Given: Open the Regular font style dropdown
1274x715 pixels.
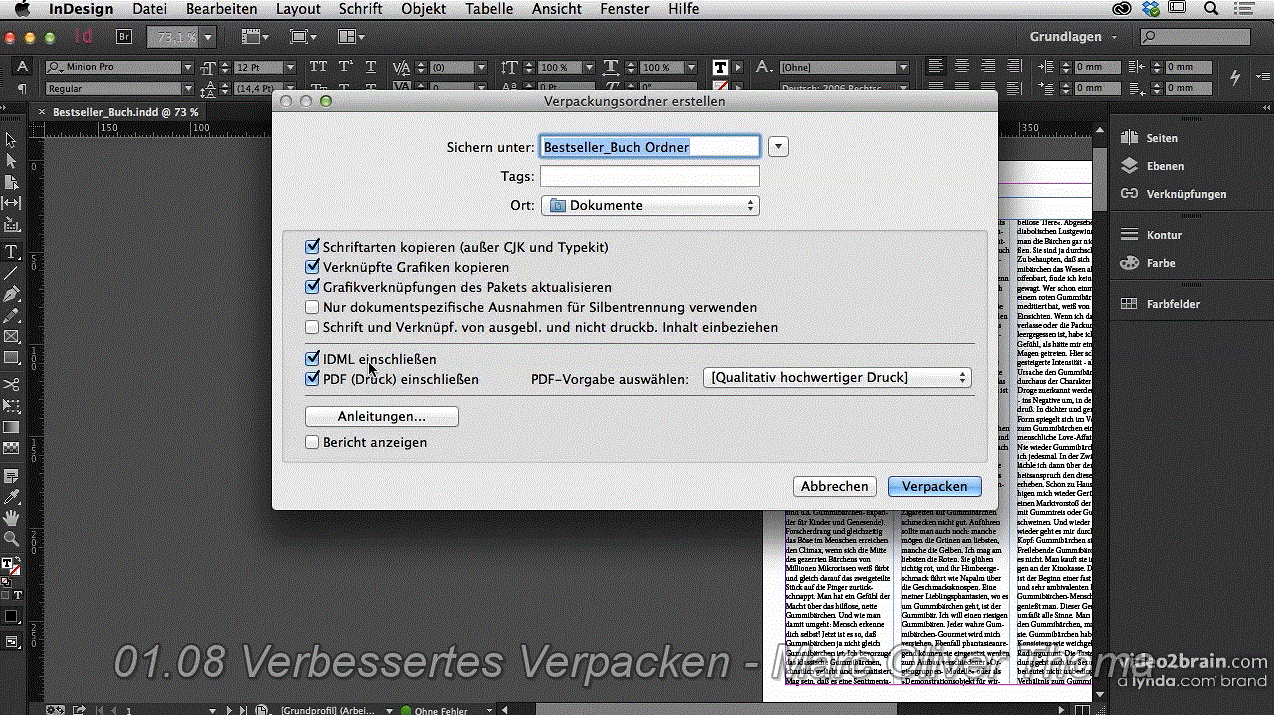Looking at the screenshot, I should (187, 89).
